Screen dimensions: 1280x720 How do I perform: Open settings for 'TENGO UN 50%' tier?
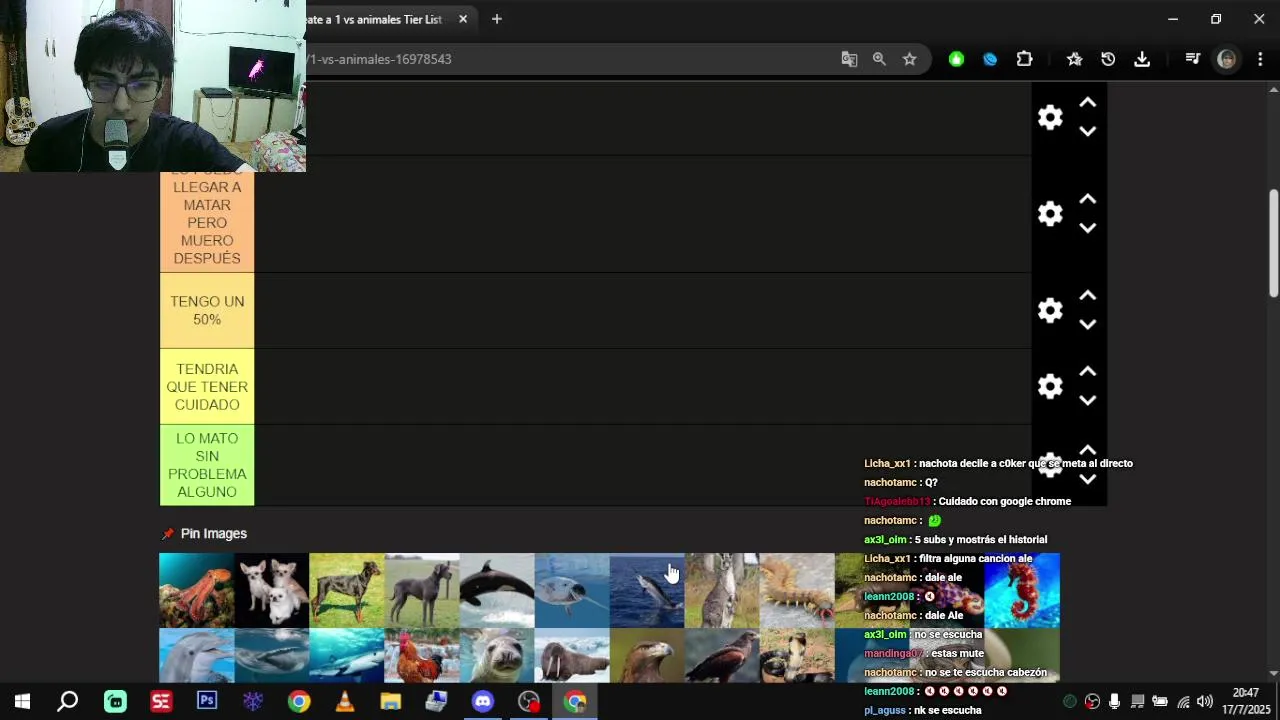click(1050, 310)
